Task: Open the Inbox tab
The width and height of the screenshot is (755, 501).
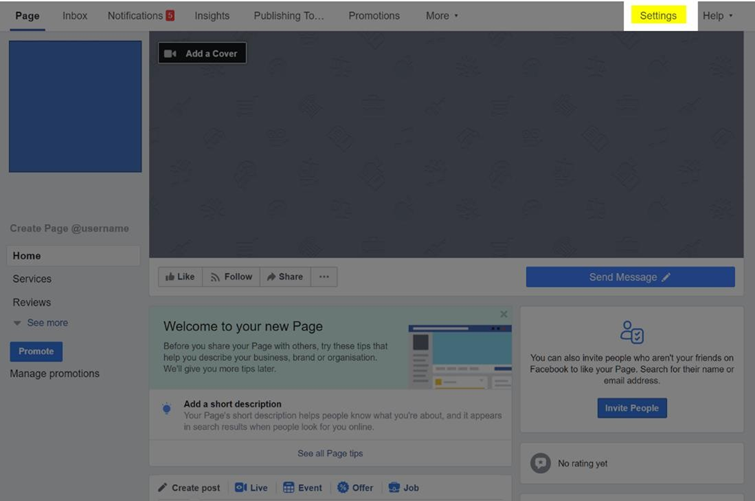Action: [75, 16]
